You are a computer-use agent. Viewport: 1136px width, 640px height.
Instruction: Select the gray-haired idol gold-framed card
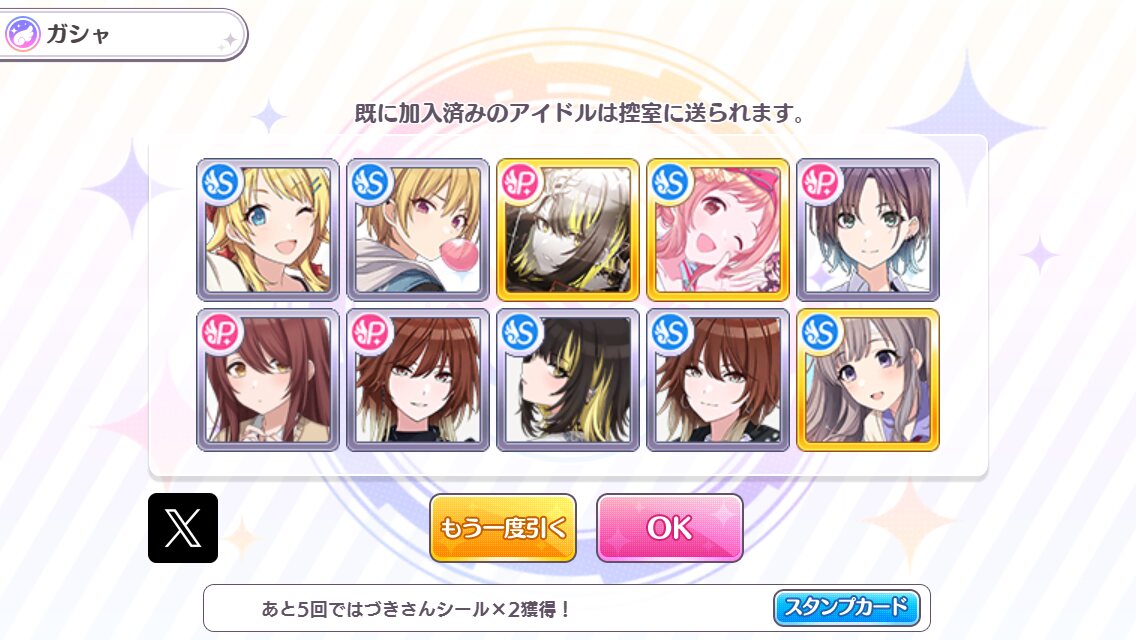click(x=868, y=380)
